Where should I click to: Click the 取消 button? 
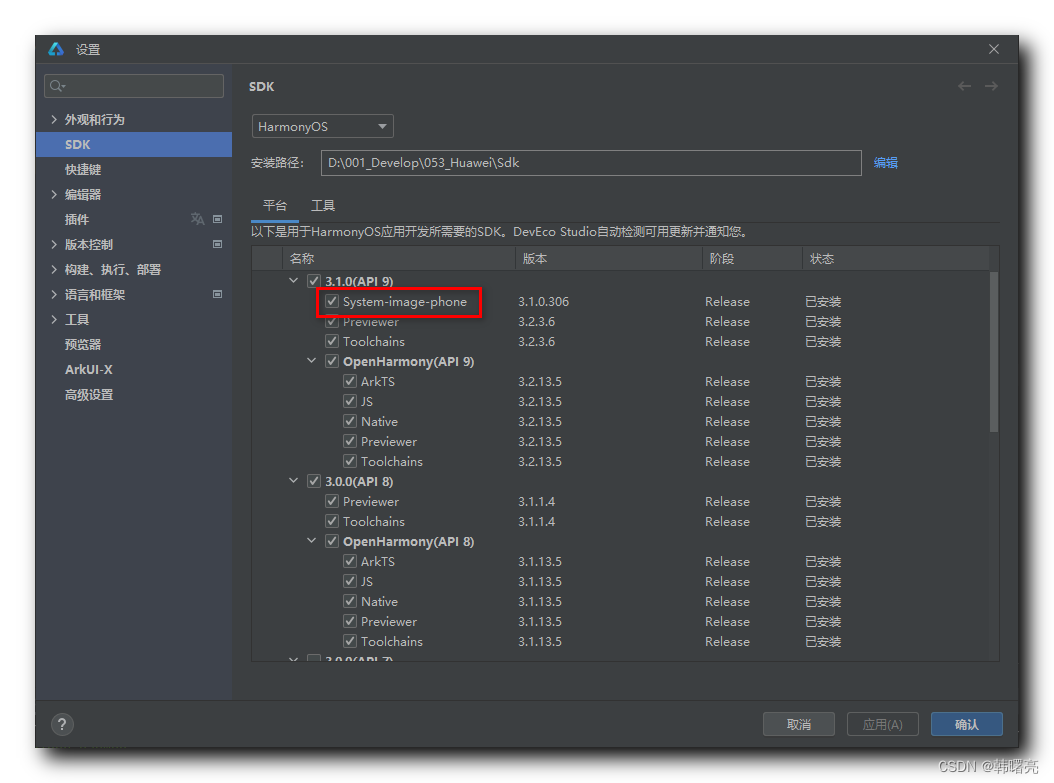click(x=799, y=725)
